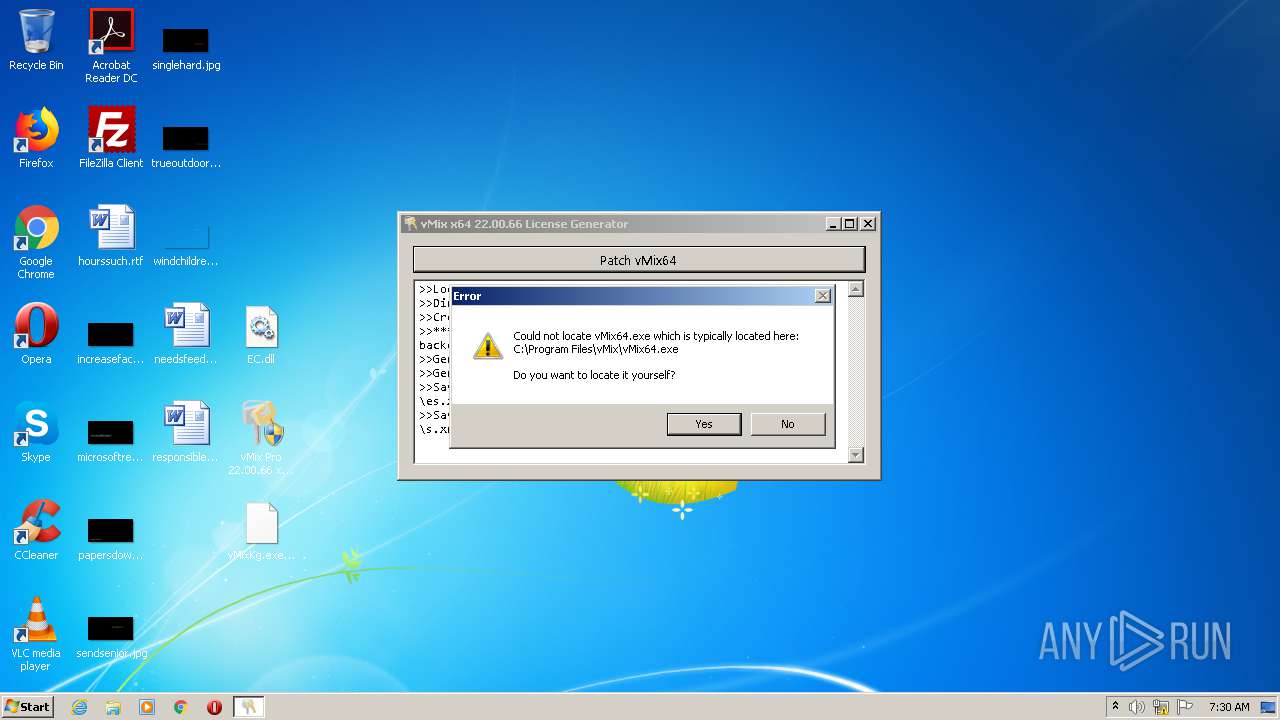This screenshot has height=720, width=1280.
Task: Open Opera from the taskbar
Action: click(x=214, y=707)
